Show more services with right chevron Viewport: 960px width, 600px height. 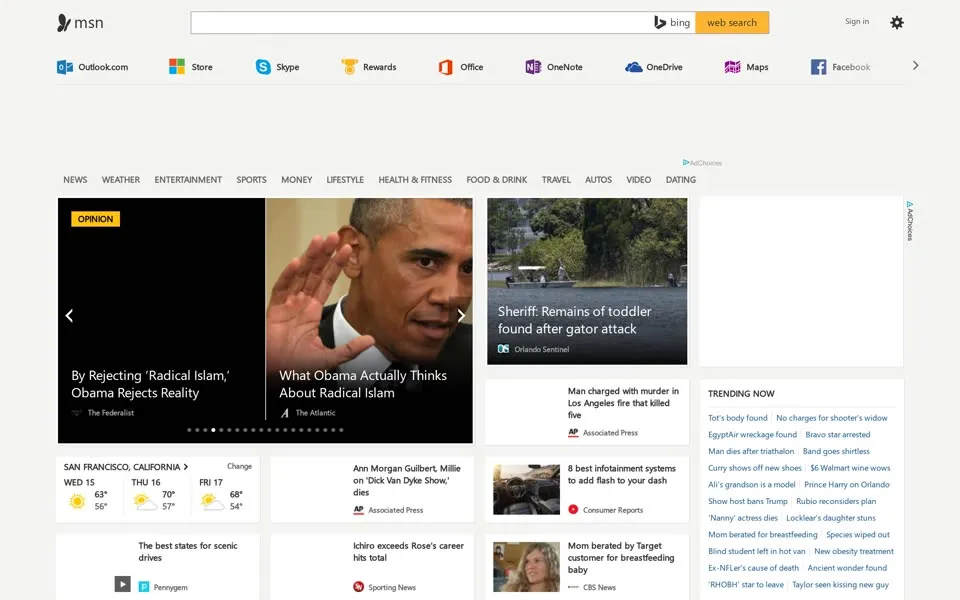(x=915, y=66)
